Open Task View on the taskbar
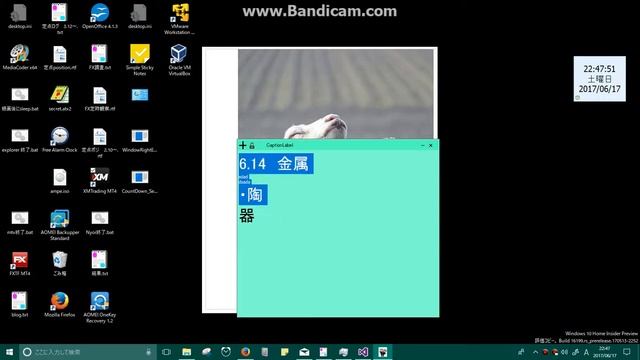This screenshot has height=360, width=640. point(166,352)
